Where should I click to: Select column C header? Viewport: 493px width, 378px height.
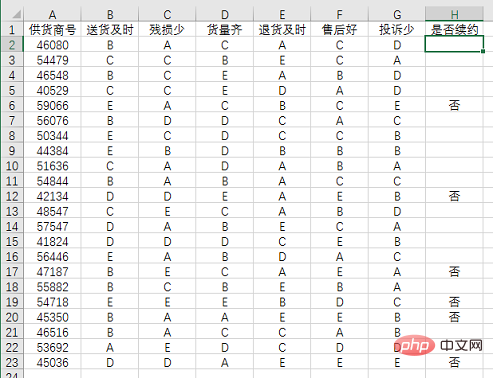(167, 14)
